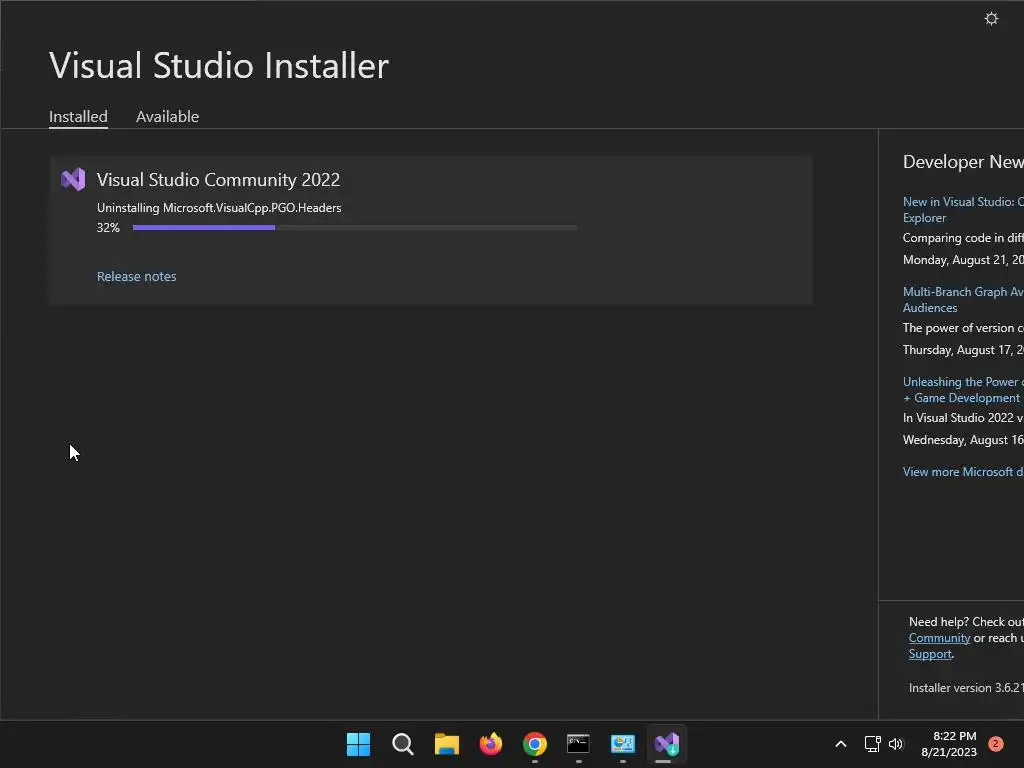Open Windows Search from the taskbar
1024x768 pixels.
[402, 744]
